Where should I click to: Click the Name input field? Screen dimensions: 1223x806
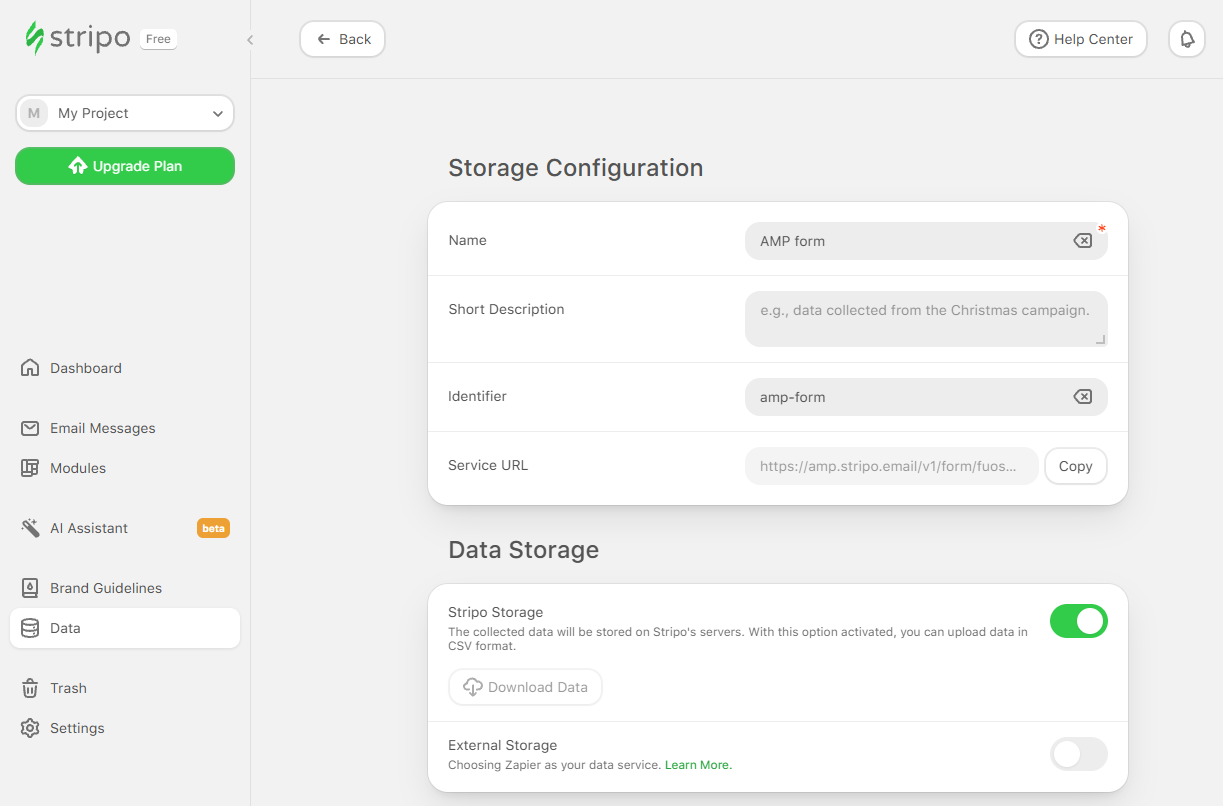[926, 241]
